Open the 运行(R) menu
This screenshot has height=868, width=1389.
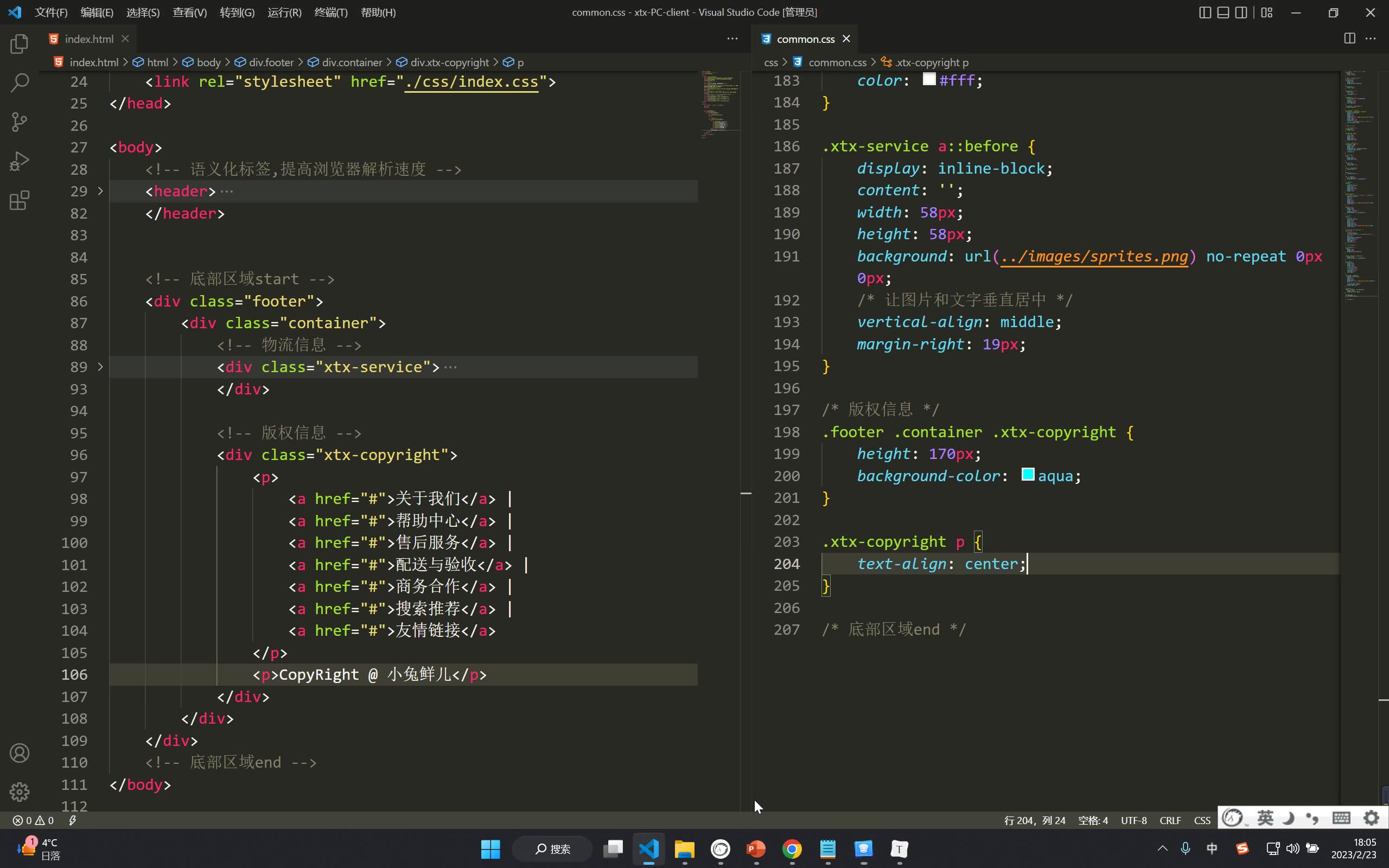coord(285,12)
